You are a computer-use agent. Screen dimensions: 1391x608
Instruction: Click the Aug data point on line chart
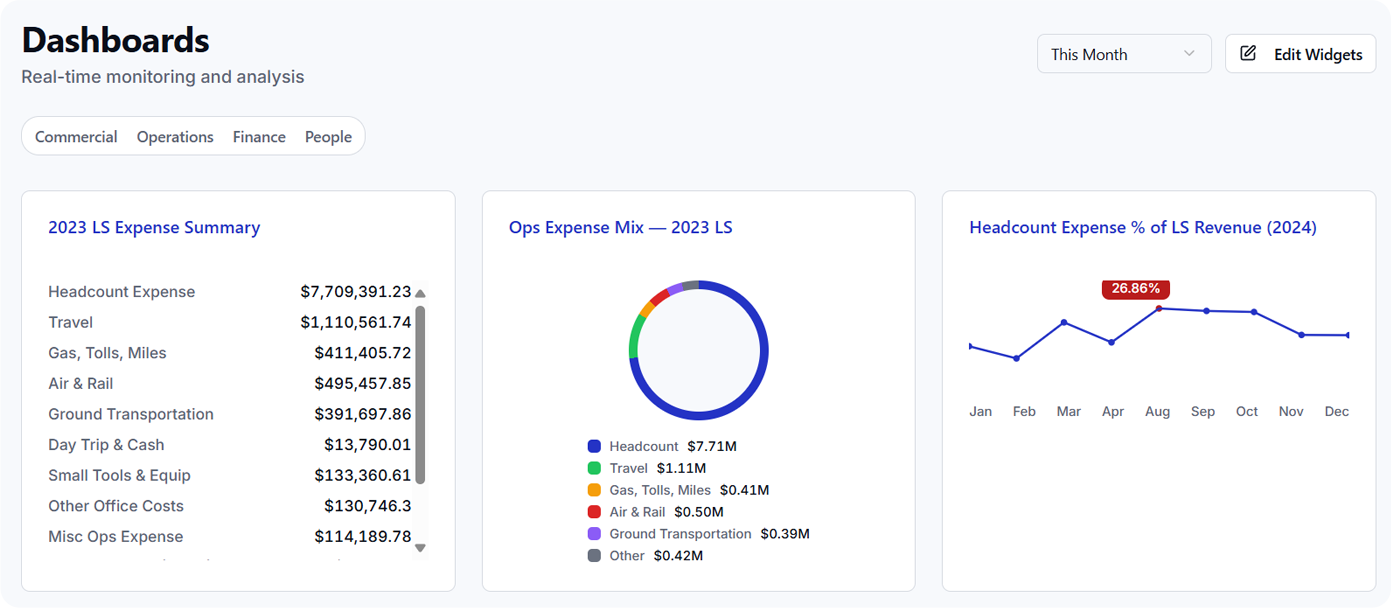coord(1159,308)
